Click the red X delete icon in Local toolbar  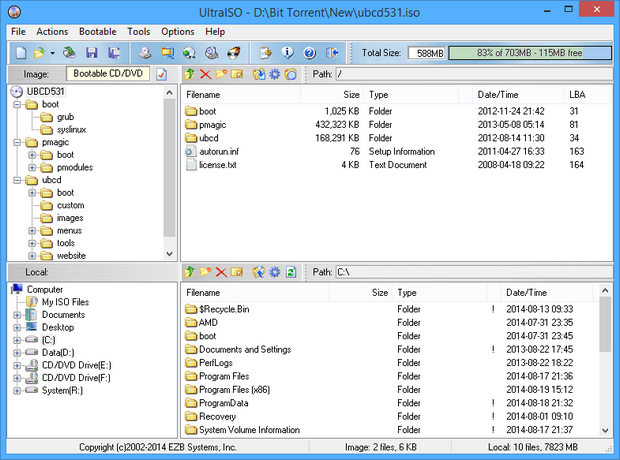(221, 272)
